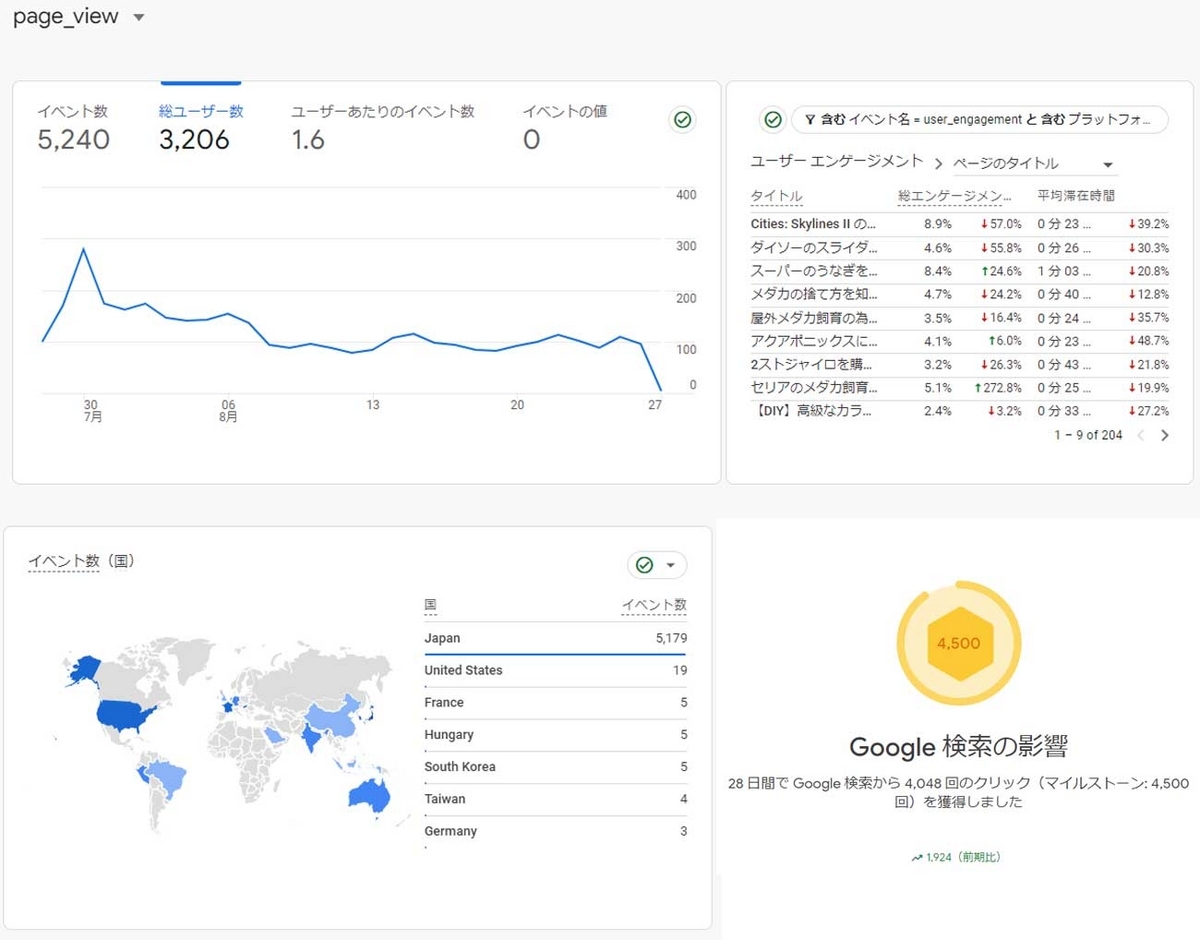
Task: Sort countries by イベント数 column header
Action: (x=654, y=605)
